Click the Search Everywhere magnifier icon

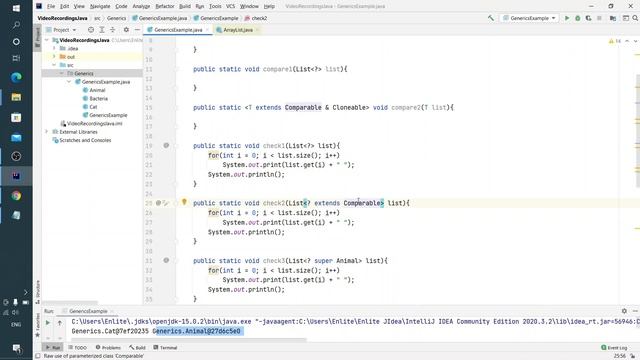635,18
